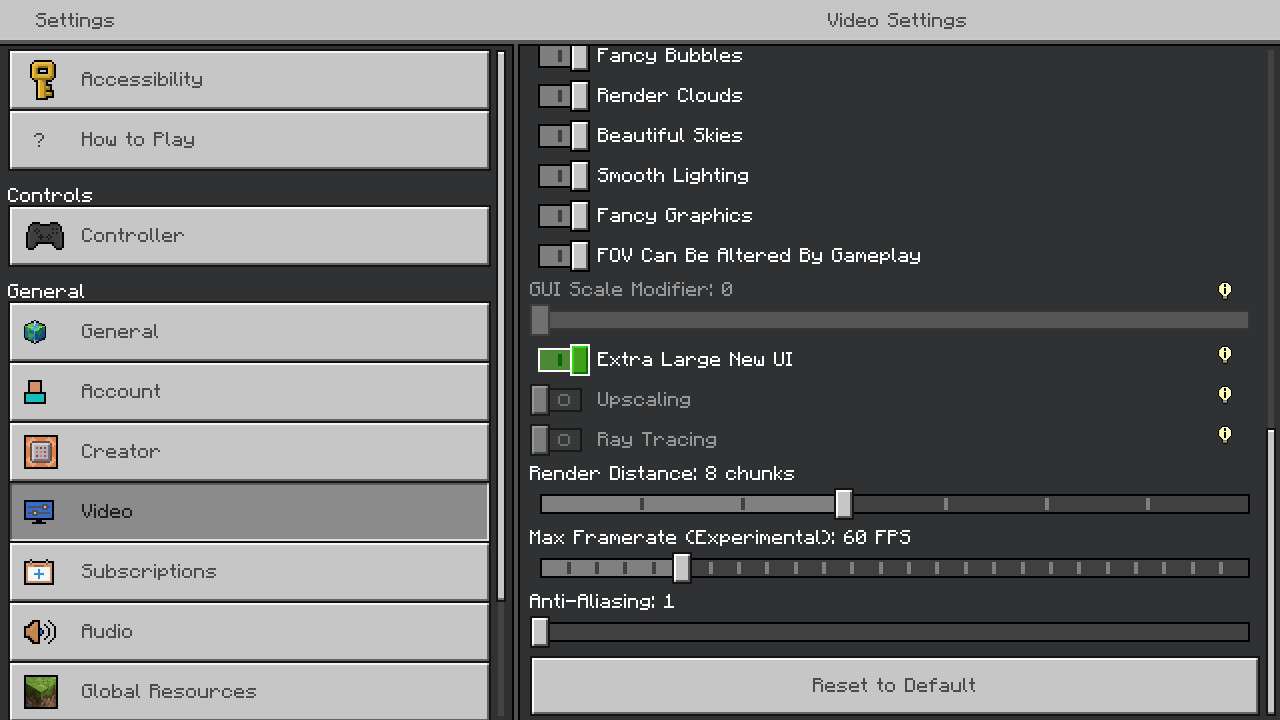Click the info icon beside GUI Scale Modifier
Viewport: 1280px width, 720px height.
(1224, 290)
